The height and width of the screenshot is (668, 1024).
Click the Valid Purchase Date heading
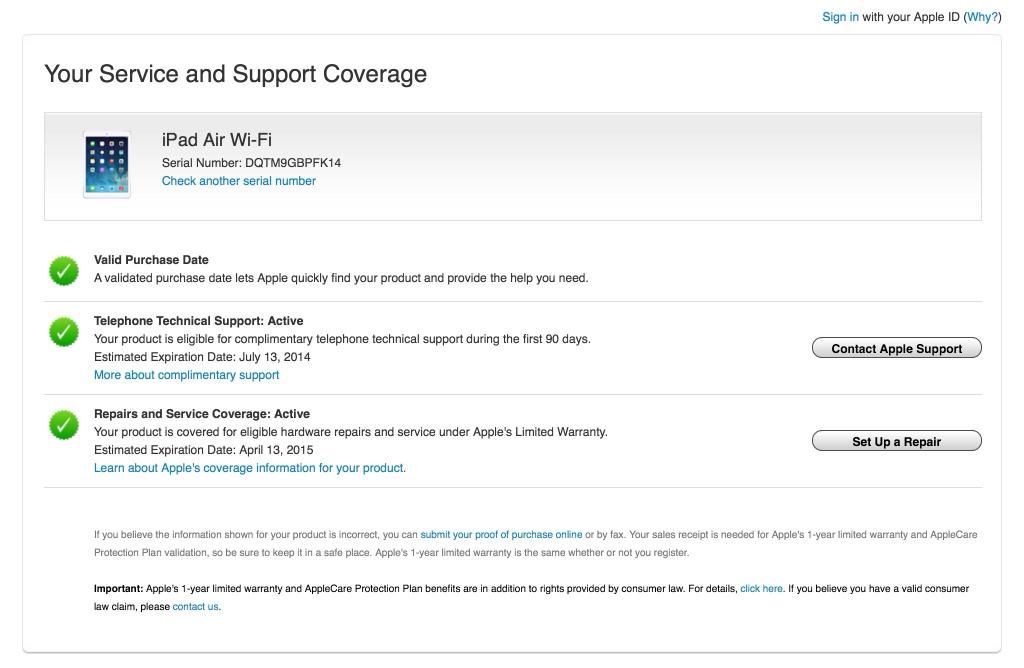[151, 259]
